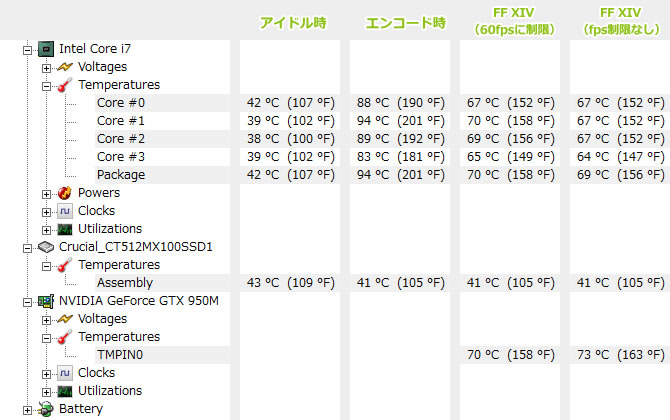Screen dimensions: 670x420
Task: Click the thermometer icon beside Intel Core i7 Temperatures
Action: [65, 85]
